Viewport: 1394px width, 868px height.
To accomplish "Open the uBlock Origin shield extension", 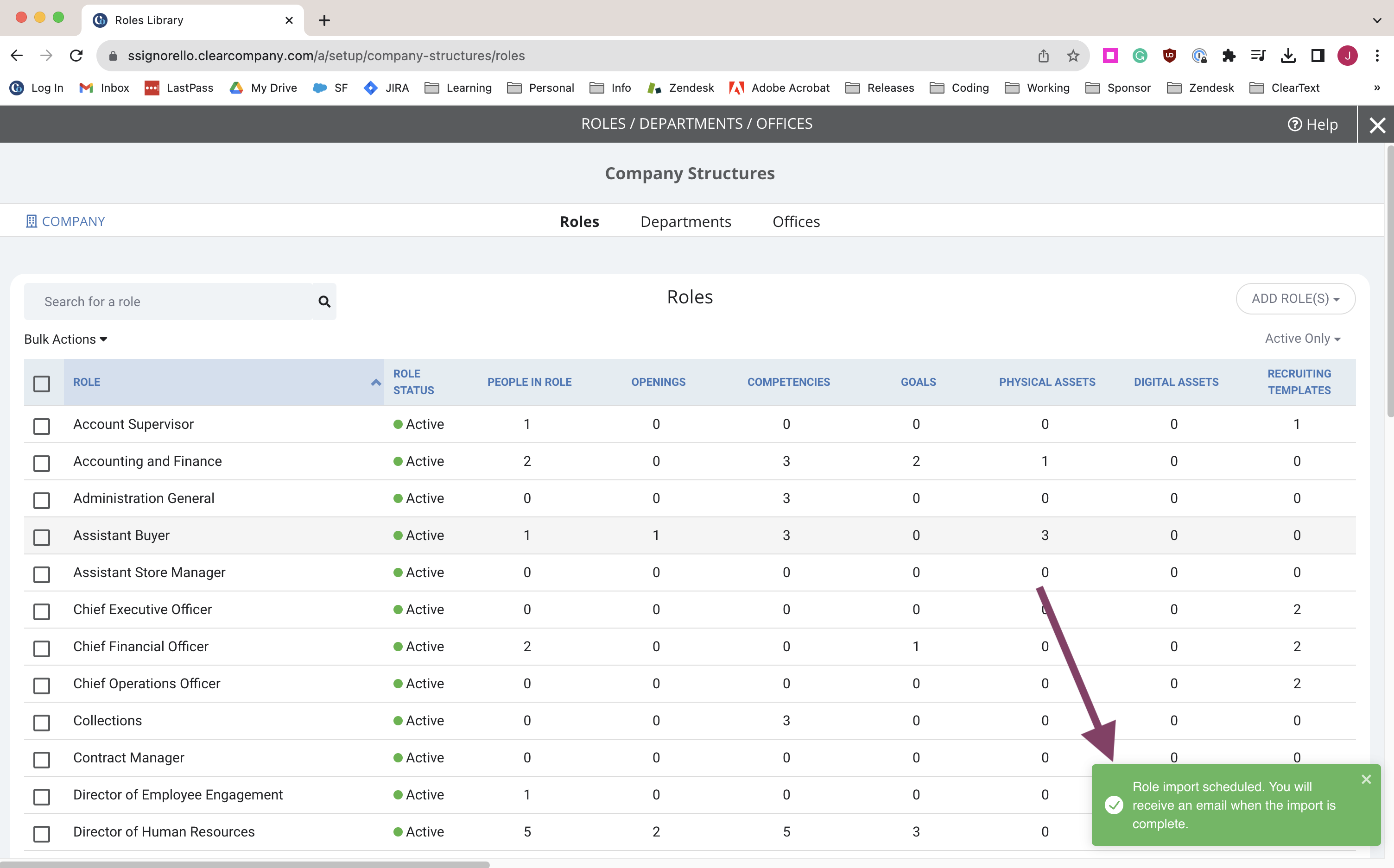I will coord(1169,56).
